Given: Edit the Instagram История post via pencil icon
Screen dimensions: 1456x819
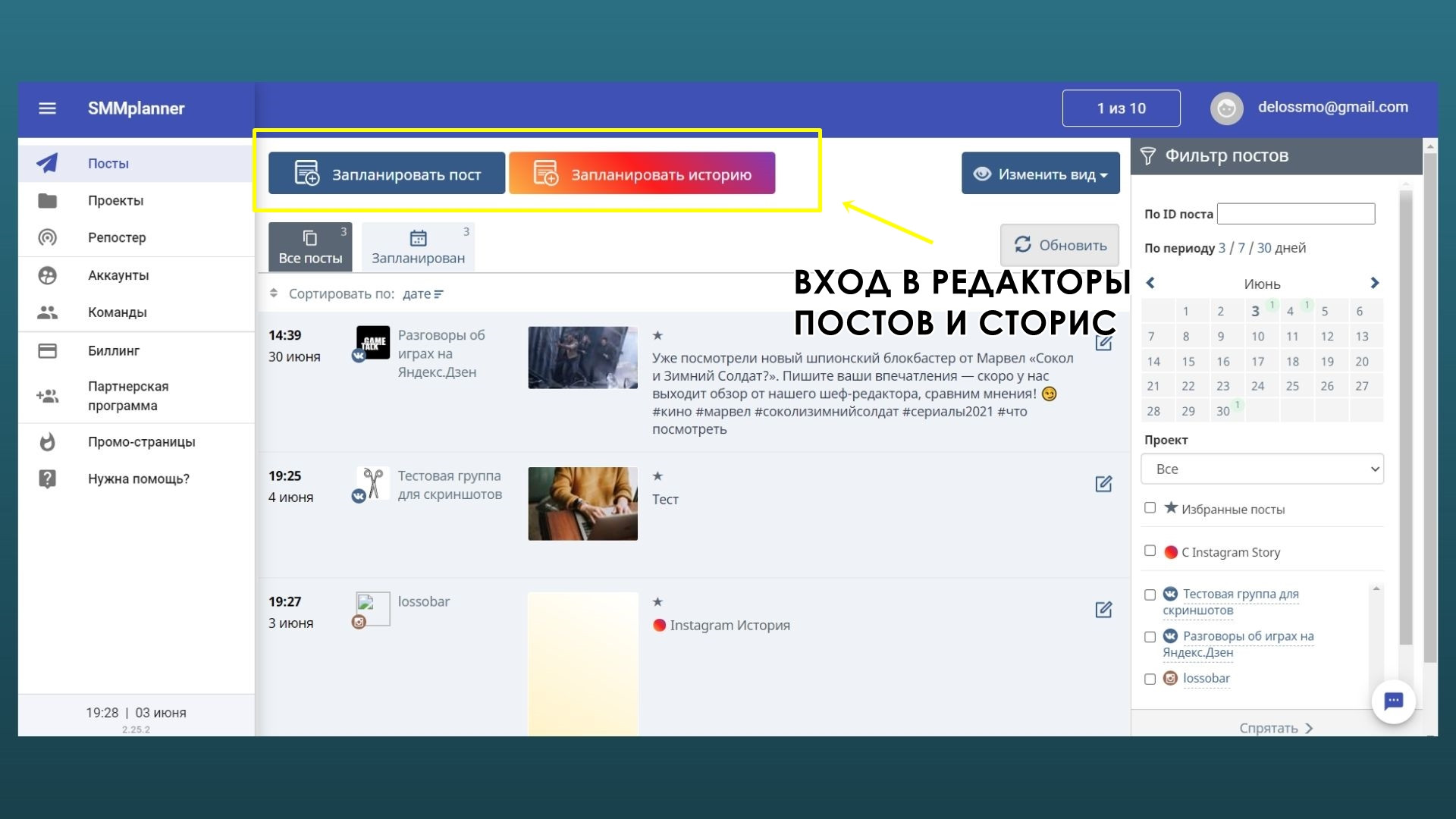Looking at the screenshot, I should (x=1103, y=610).
